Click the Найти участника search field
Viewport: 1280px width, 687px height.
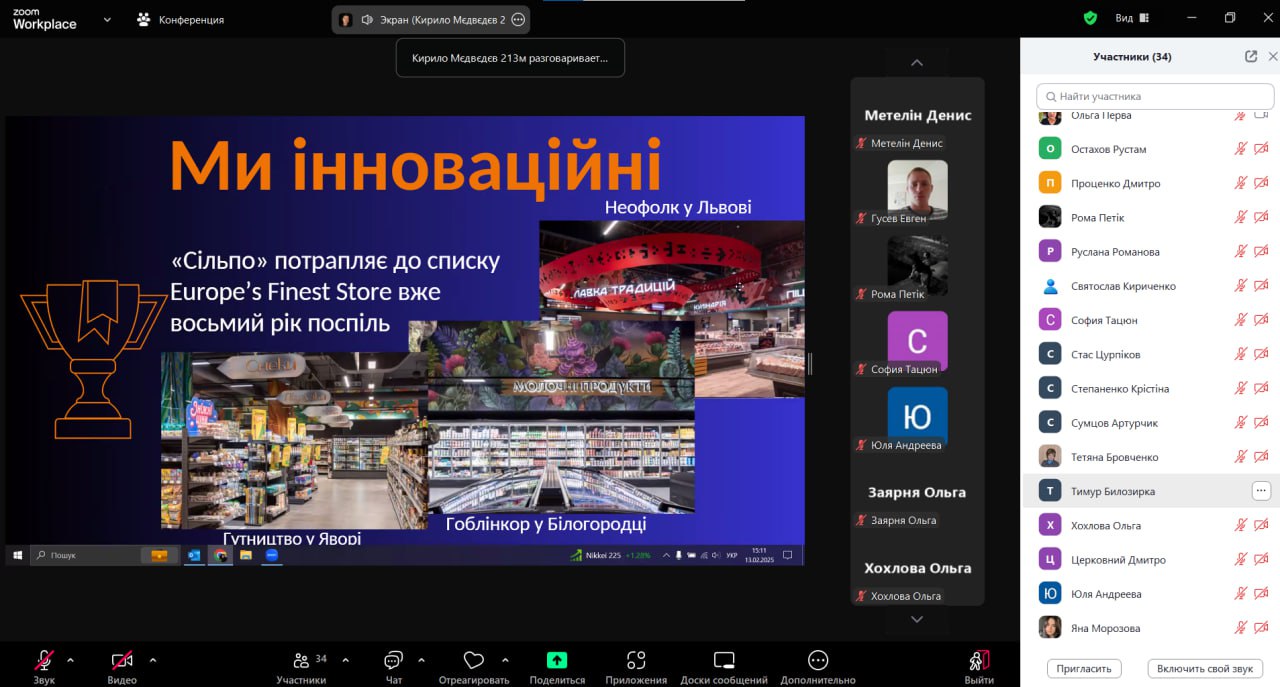click(x=1155, y=96)
